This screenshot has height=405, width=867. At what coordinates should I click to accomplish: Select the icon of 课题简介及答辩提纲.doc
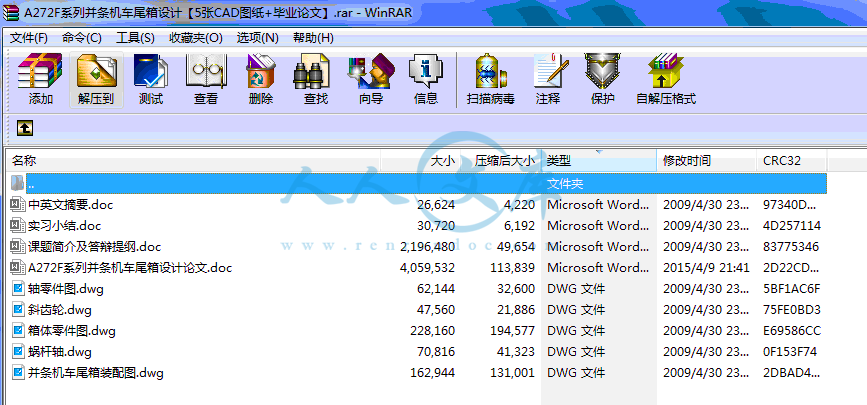click(x=18, y=247)
